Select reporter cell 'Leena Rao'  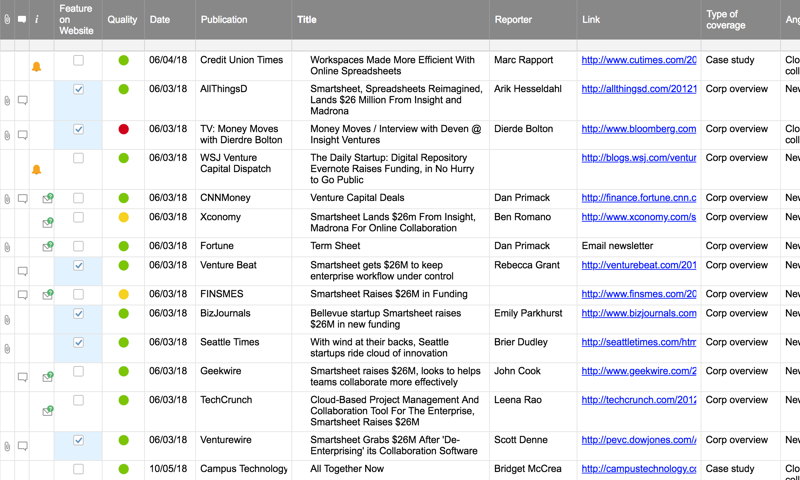pos(533,412)
